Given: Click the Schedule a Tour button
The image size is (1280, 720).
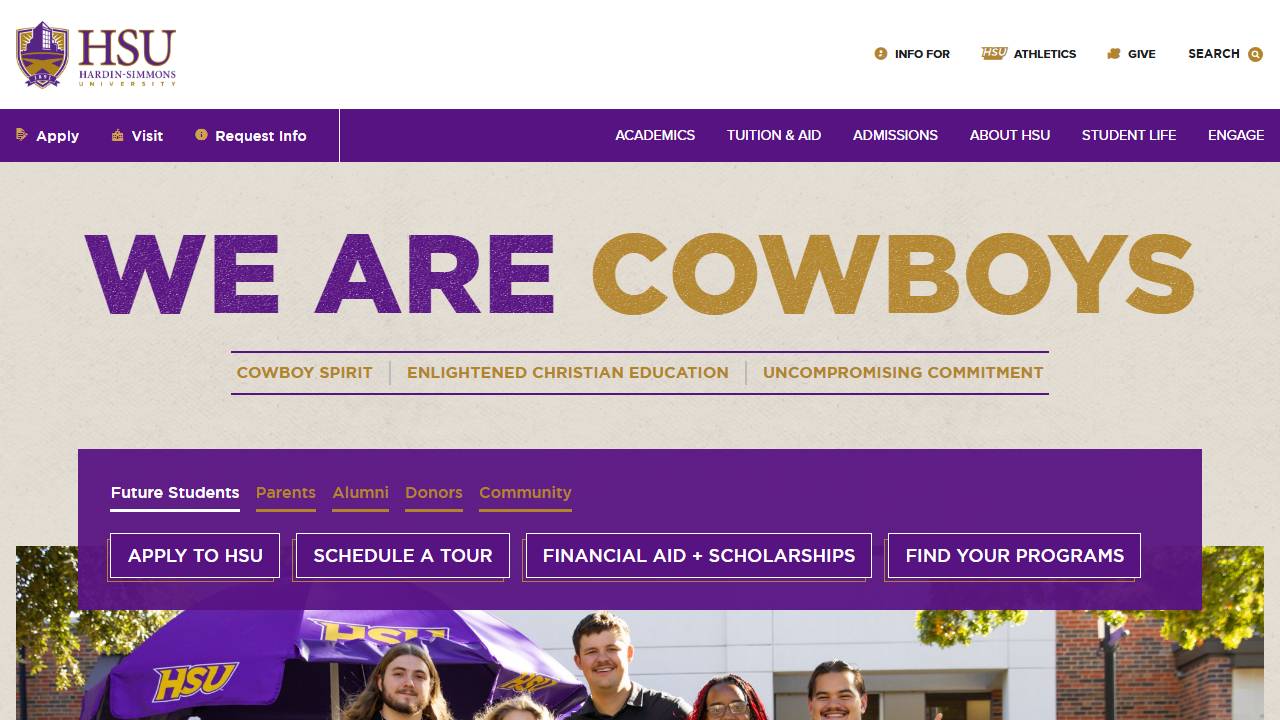Looking at the screenshot, I should [403, 555].
